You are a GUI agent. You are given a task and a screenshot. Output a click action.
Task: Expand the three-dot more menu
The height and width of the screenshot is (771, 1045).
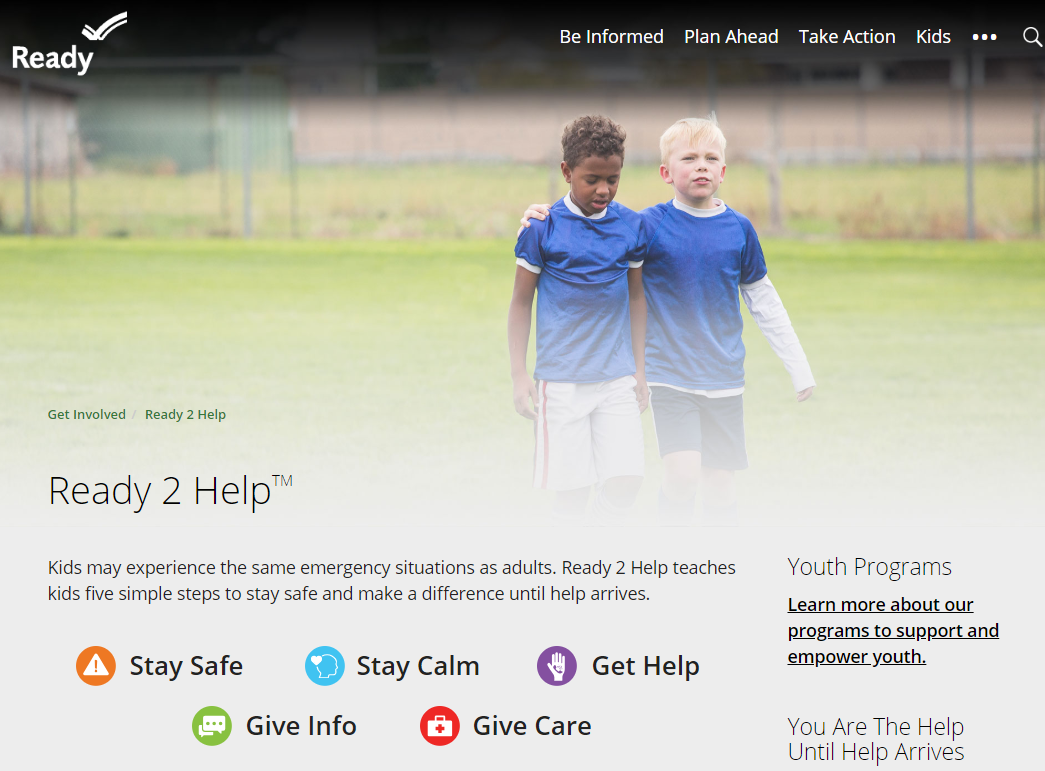(984, 37)
